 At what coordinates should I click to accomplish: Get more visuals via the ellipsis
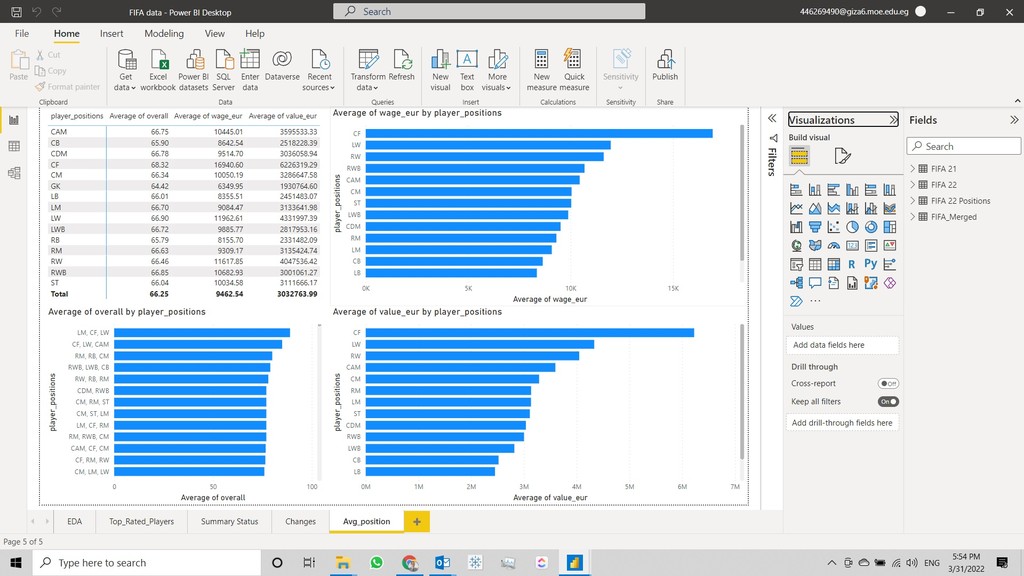tap(815, 301)
